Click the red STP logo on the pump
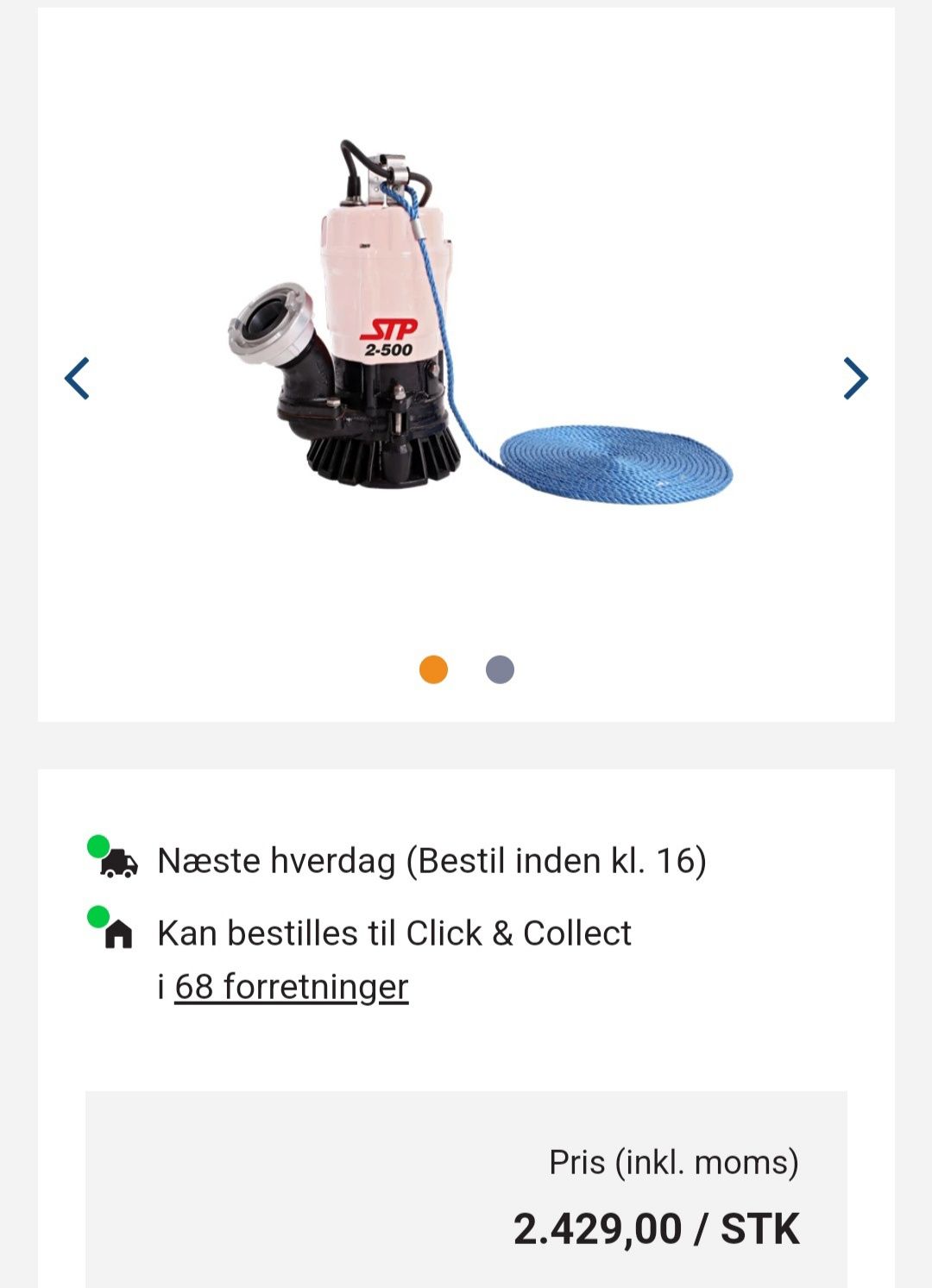Viewport: 932px width, 1288px height. pyautogui.click(x=389, y=330)
